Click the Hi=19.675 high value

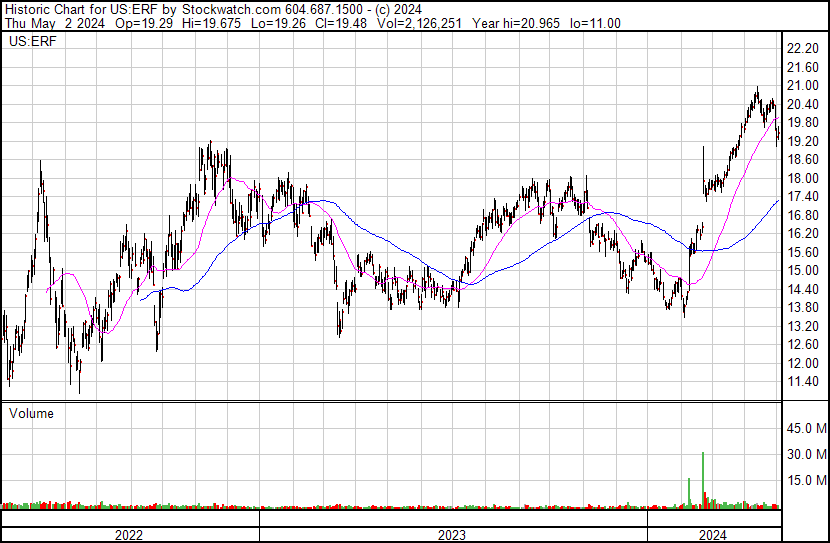pos(211,23)
